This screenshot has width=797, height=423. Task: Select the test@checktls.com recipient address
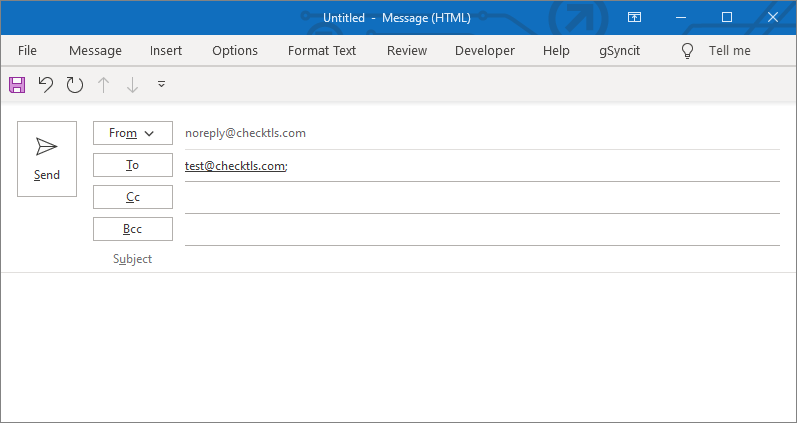click(x=236, y=166)
